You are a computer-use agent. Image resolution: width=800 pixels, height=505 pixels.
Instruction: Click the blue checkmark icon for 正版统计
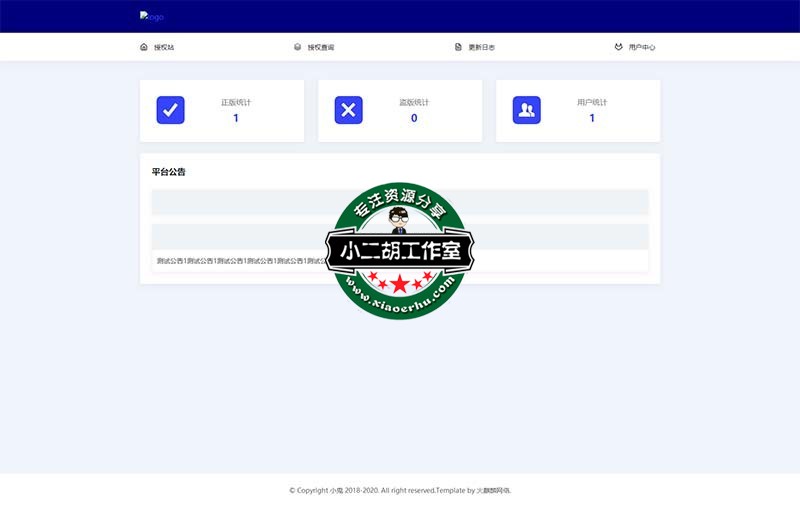tap(171, 110)
